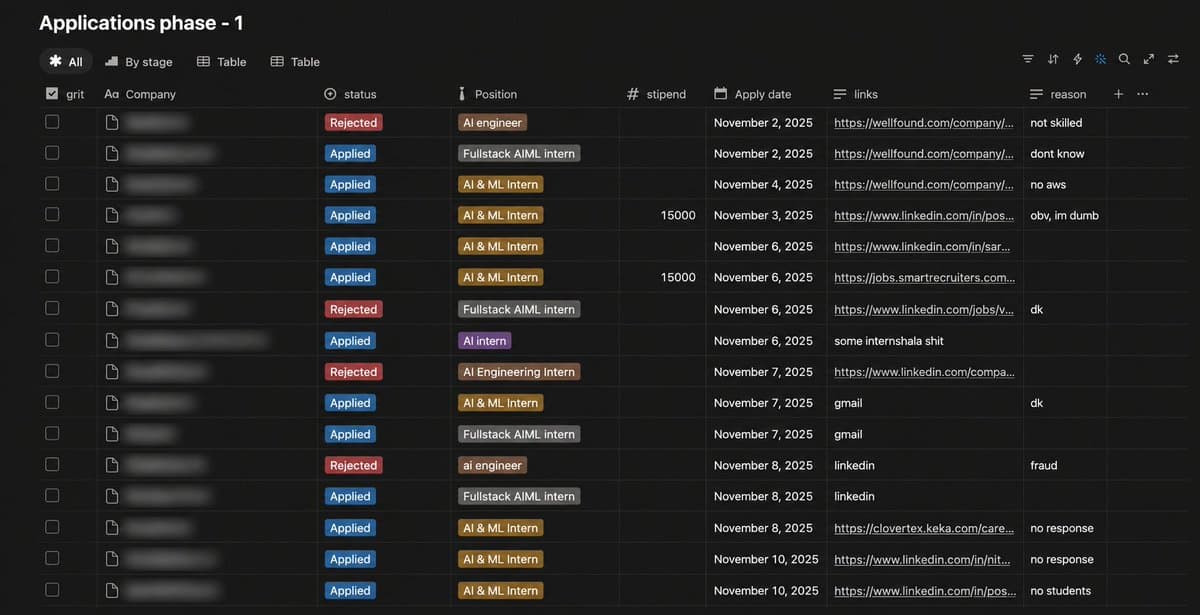Screen dimensions: 1200x615
Task: Click the page icon in the 'no aws' row
Action: (x=112, y=185)
